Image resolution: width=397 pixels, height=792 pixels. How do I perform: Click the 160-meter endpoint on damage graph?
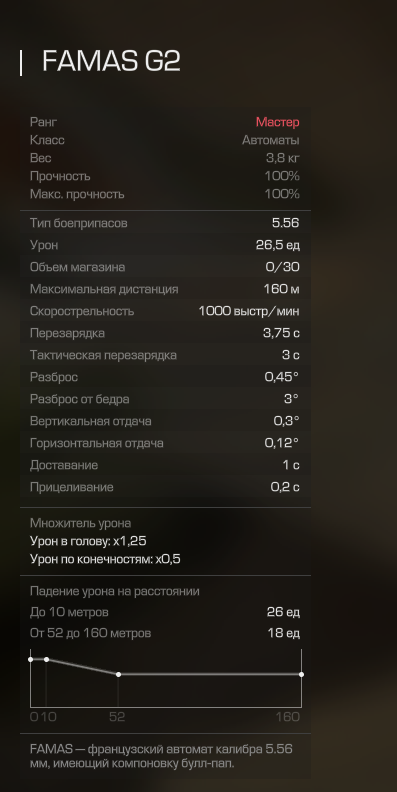[x=302, y=674]
